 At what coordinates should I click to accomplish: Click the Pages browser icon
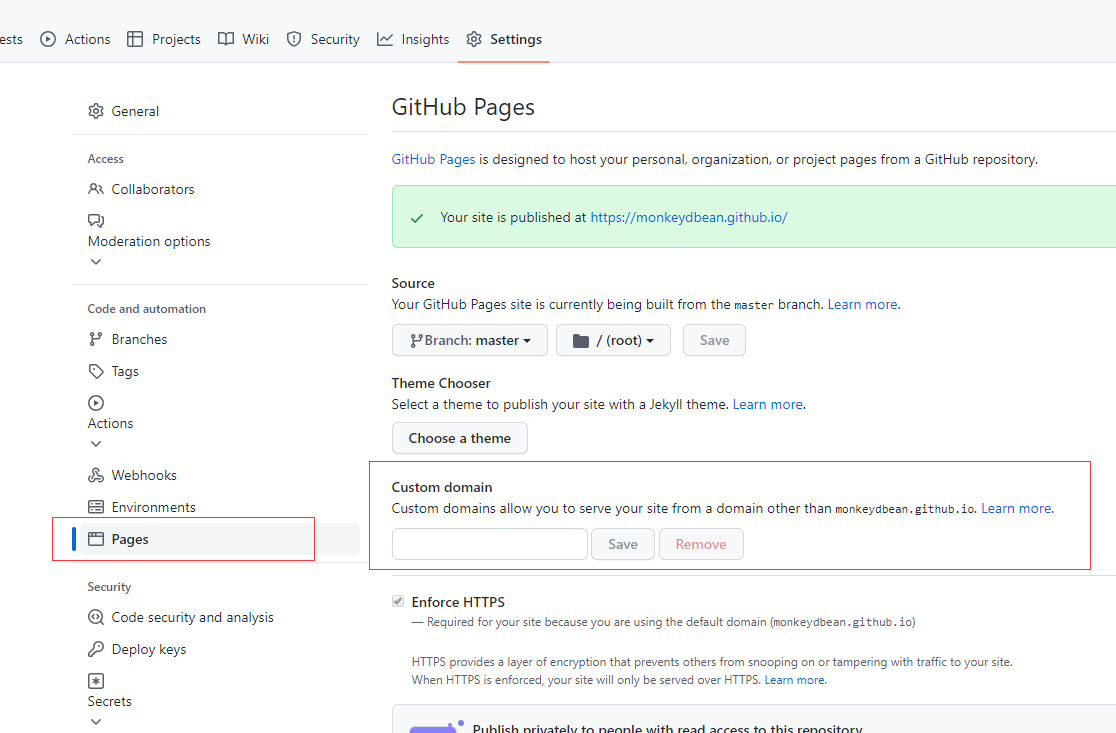tap(96, 539)
